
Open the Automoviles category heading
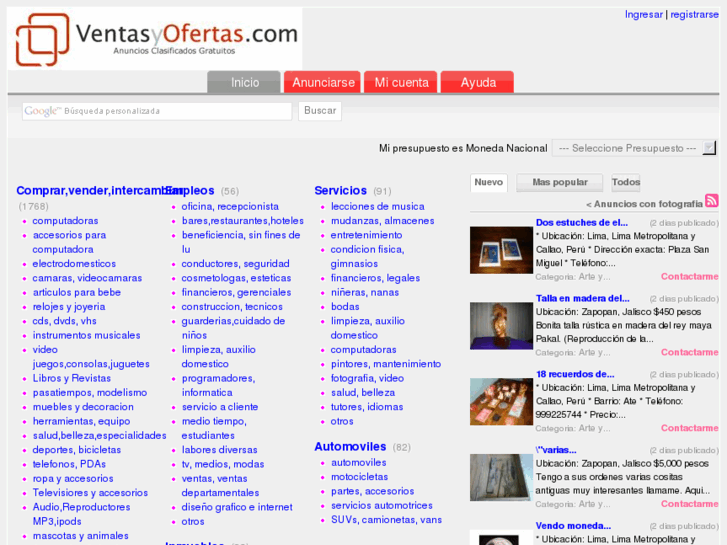(350, 447)
